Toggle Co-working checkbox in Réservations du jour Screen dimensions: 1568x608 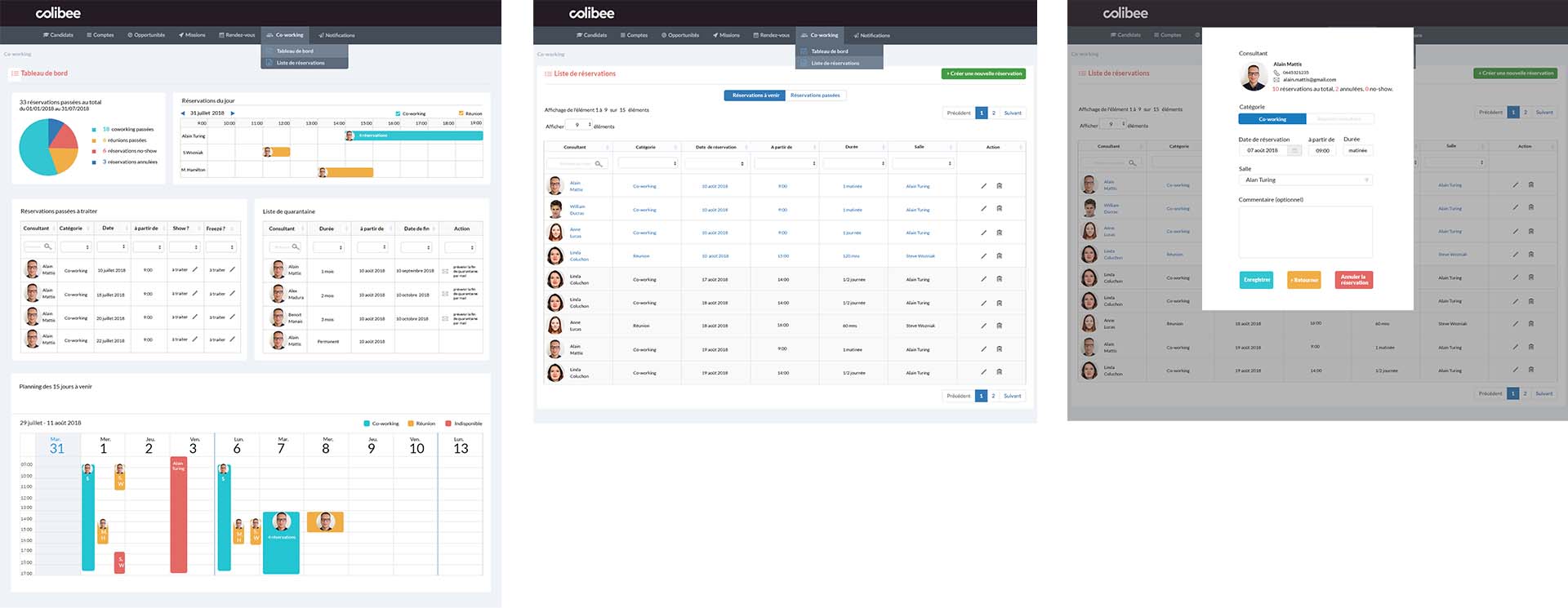[398, 113]
